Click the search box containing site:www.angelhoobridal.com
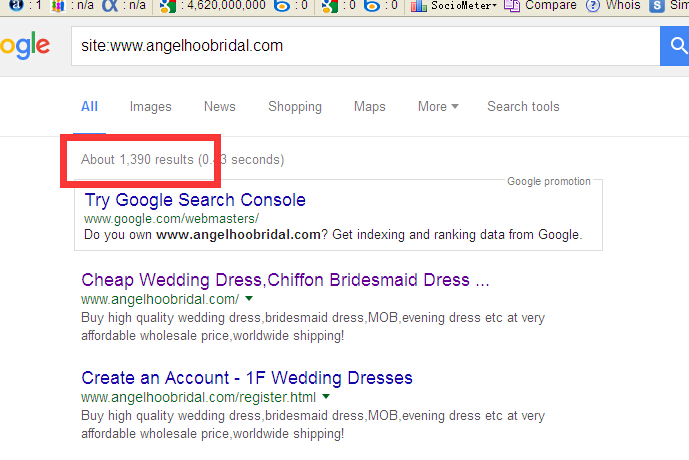 coord(366,46)
